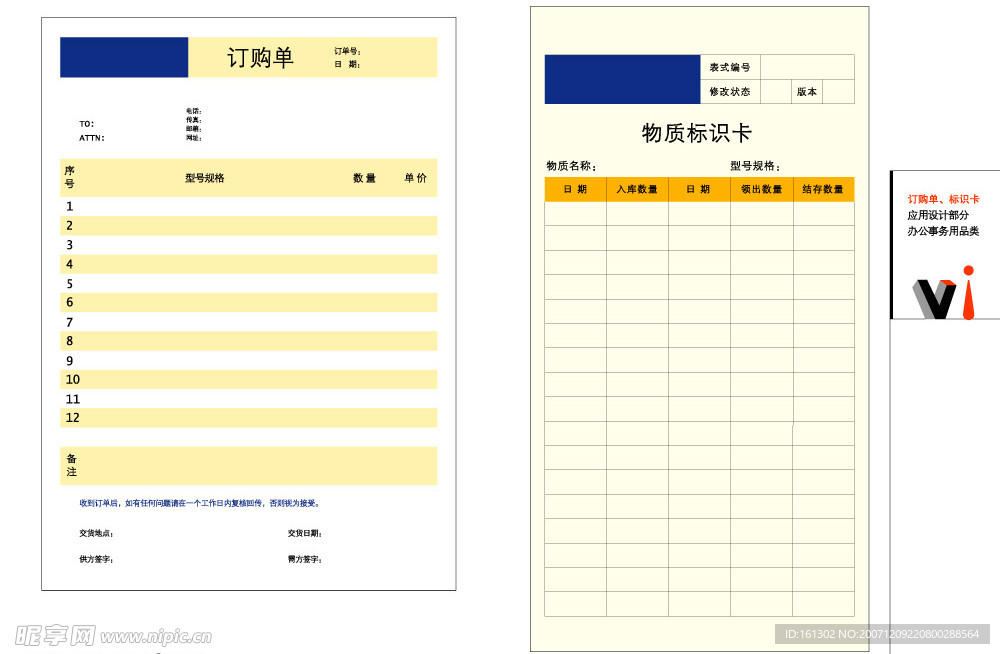Select row number 7 in the order table
Image resolution: width=1000 pixels, height=654 pixels.
pyautogui.click(x=249, y=322)
